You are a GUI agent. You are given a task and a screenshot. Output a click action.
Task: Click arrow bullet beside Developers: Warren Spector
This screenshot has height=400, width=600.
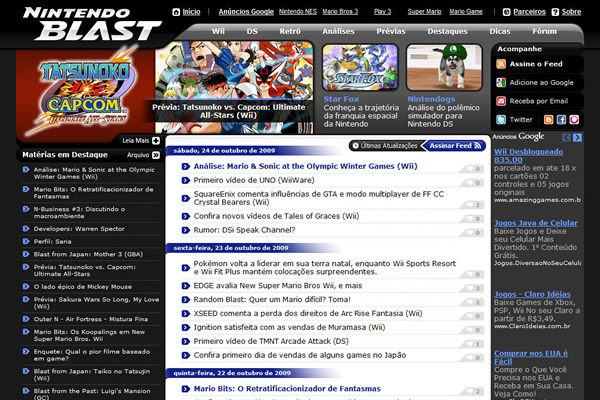[x=26, y=229]
